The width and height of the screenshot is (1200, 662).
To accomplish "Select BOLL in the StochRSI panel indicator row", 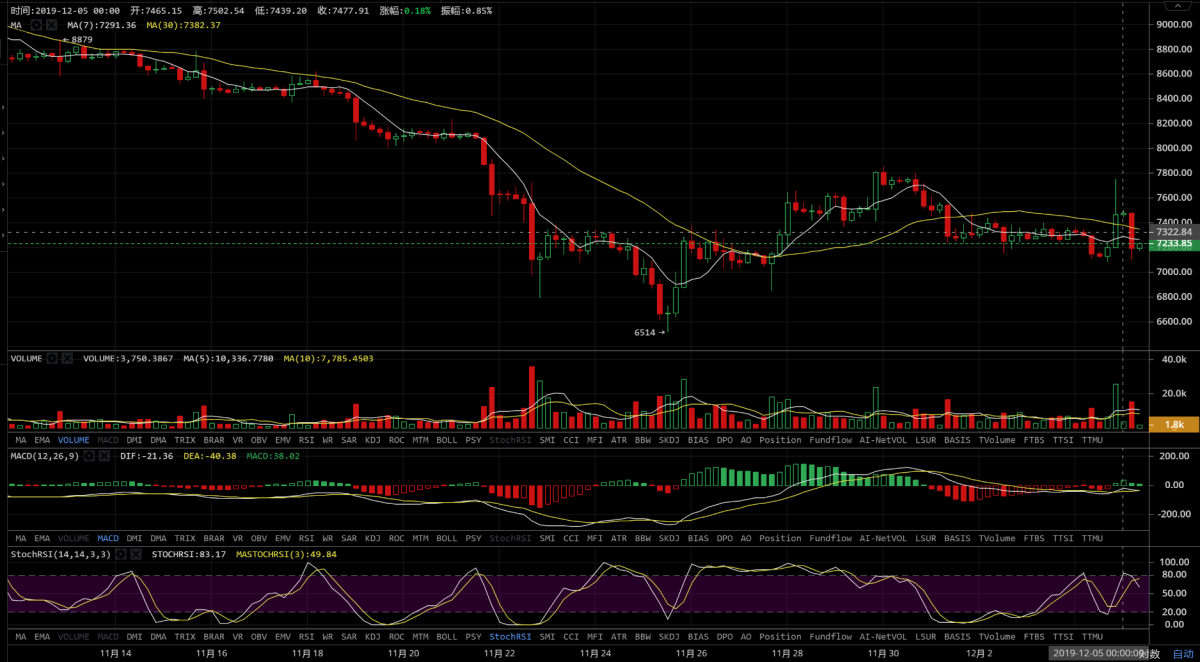I will point(447,636).
